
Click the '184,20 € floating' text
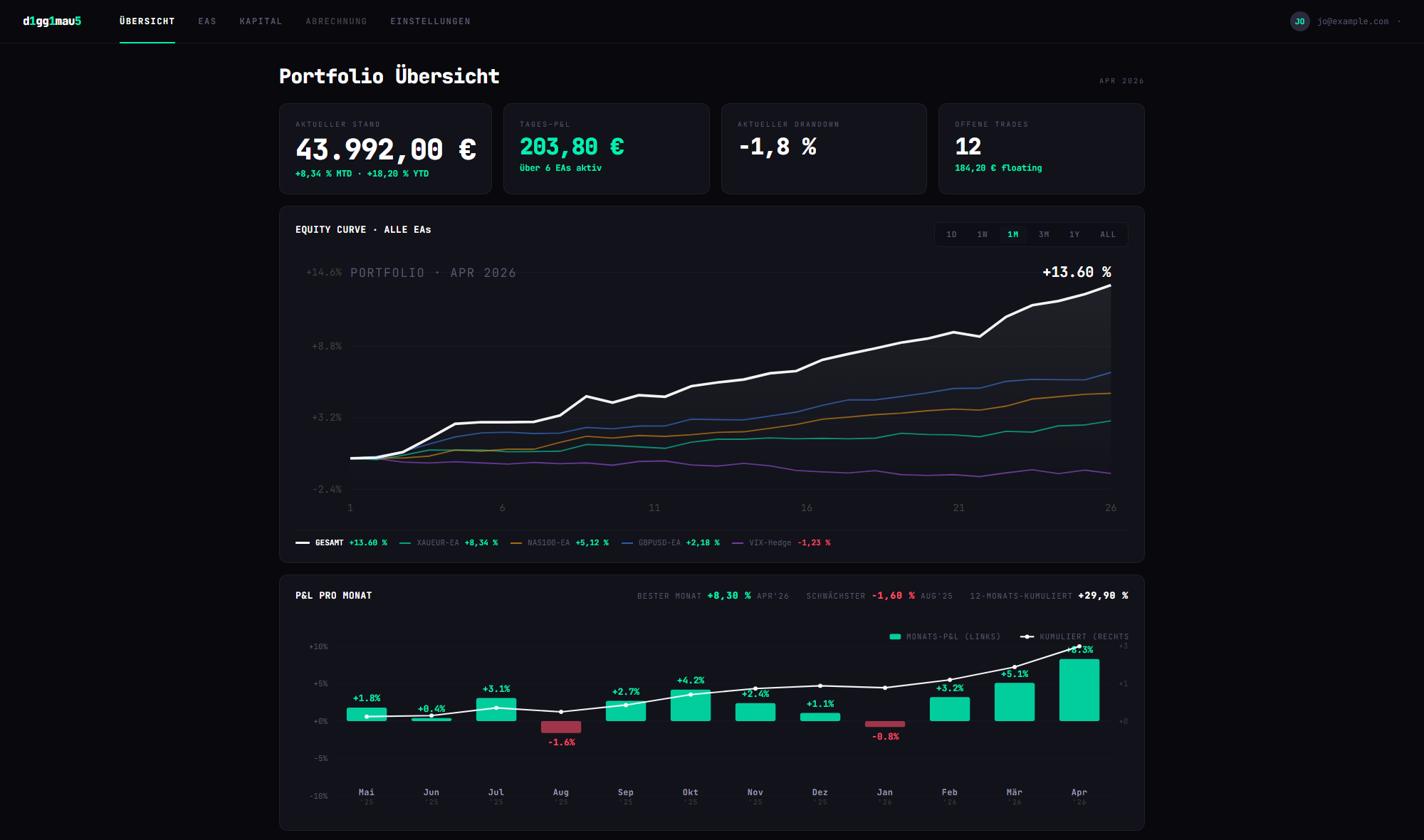pyautogui.click(x=998, y=168)
